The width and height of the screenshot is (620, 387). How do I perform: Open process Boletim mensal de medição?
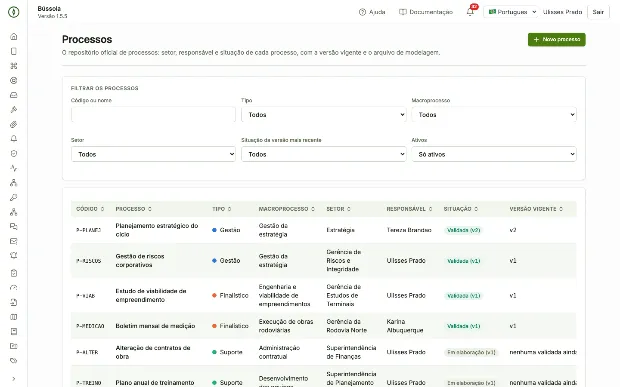pyautogui.click(x=155, y=326)
